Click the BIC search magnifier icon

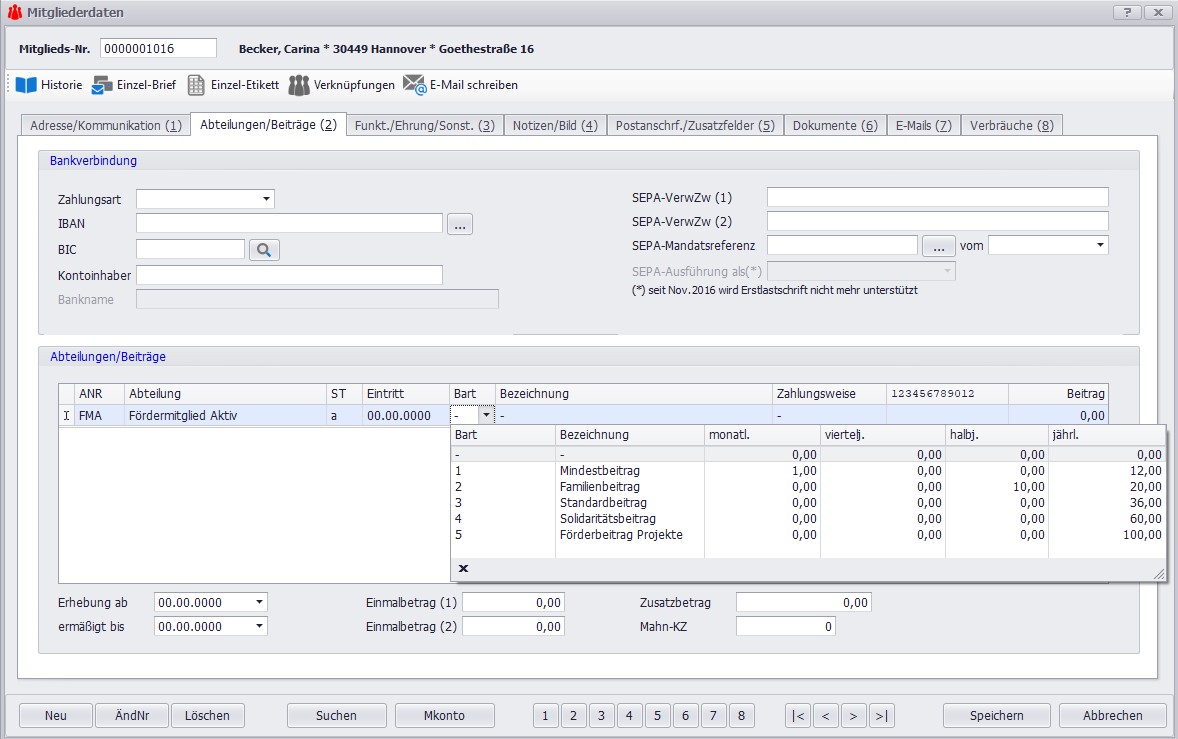(x=264, y=250)
